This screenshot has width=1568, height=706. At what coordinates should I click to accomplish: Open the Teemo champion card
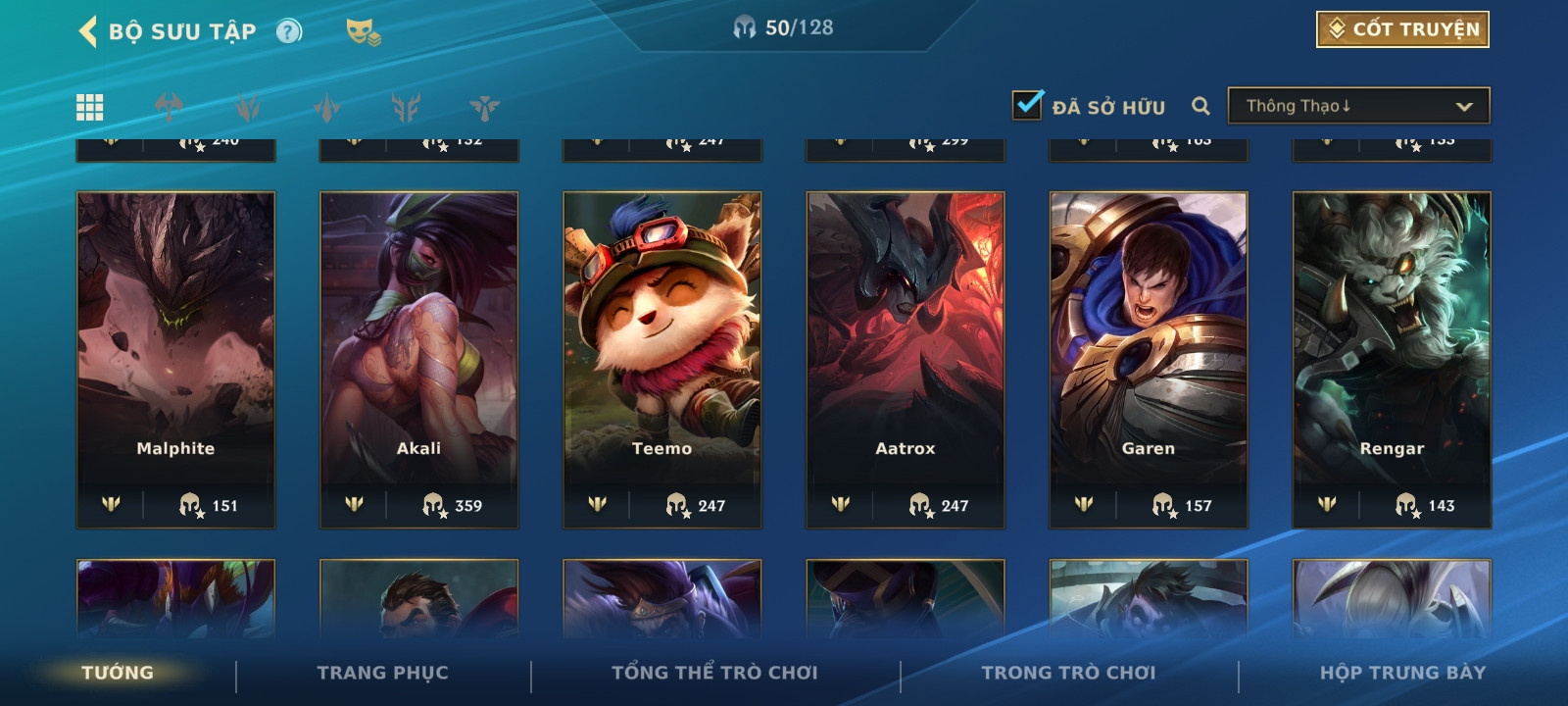click(x=661, y=359)
